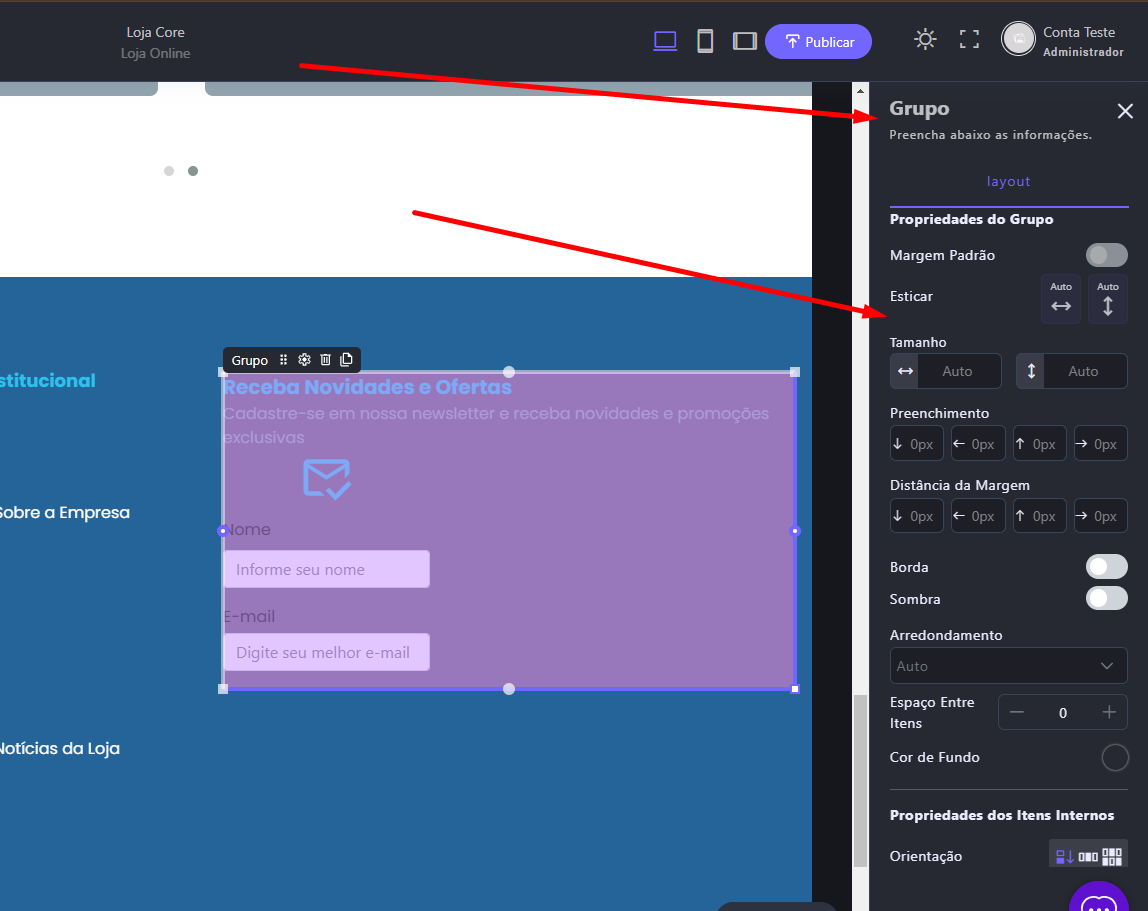Switch to tablet preview mode
This screenshot has height=911, width=1148.
pyautogui.click(x=744, y=41)
